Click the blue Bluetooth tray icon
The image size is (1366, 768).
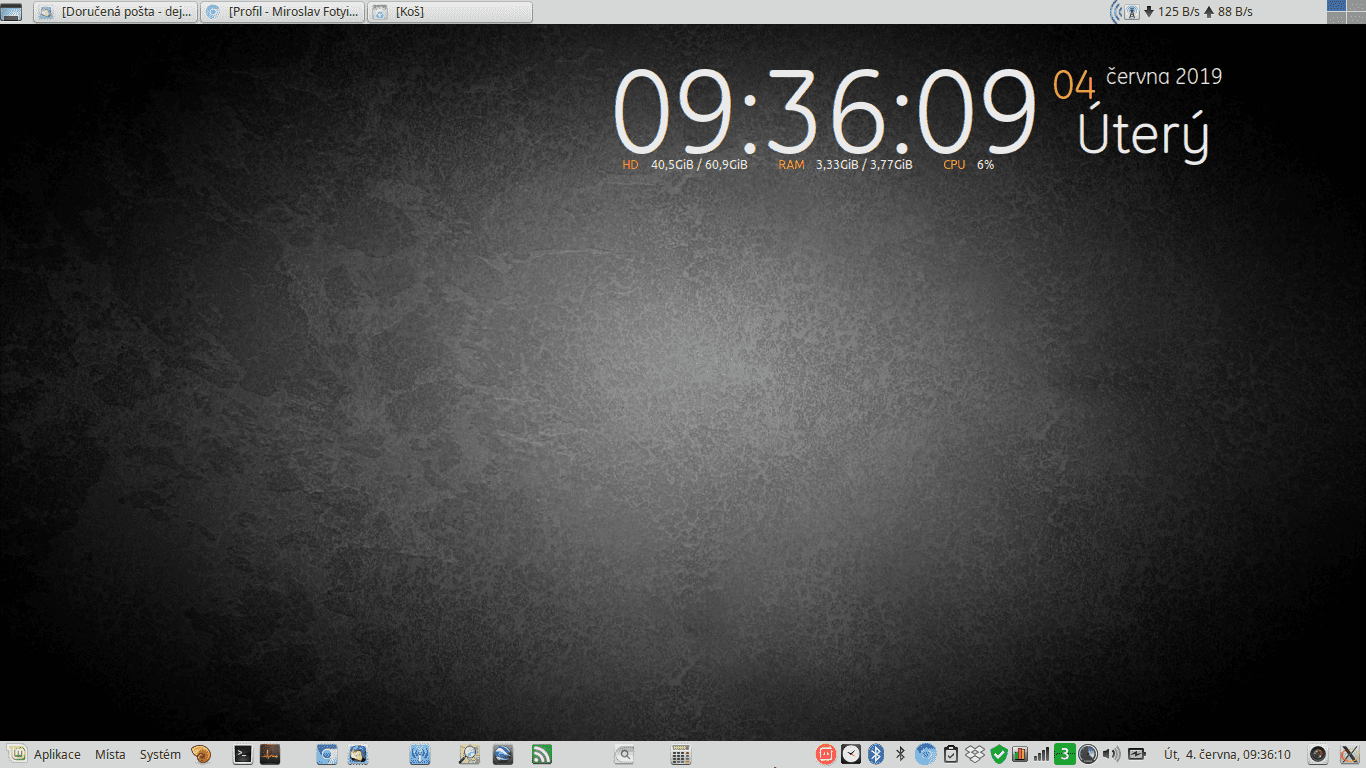point(876,754)
